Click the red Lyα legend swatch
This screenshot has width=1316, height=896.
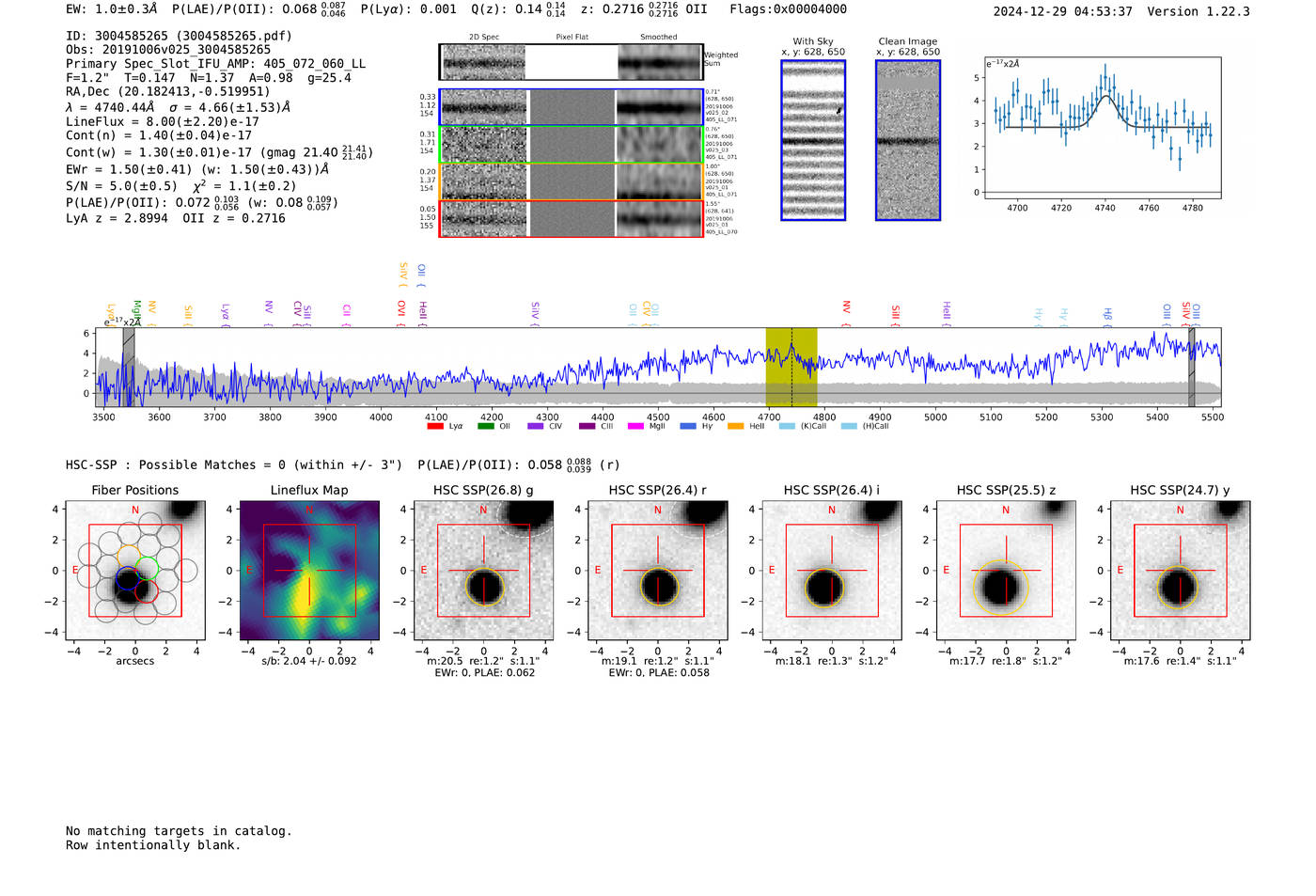tap(435, 426)
